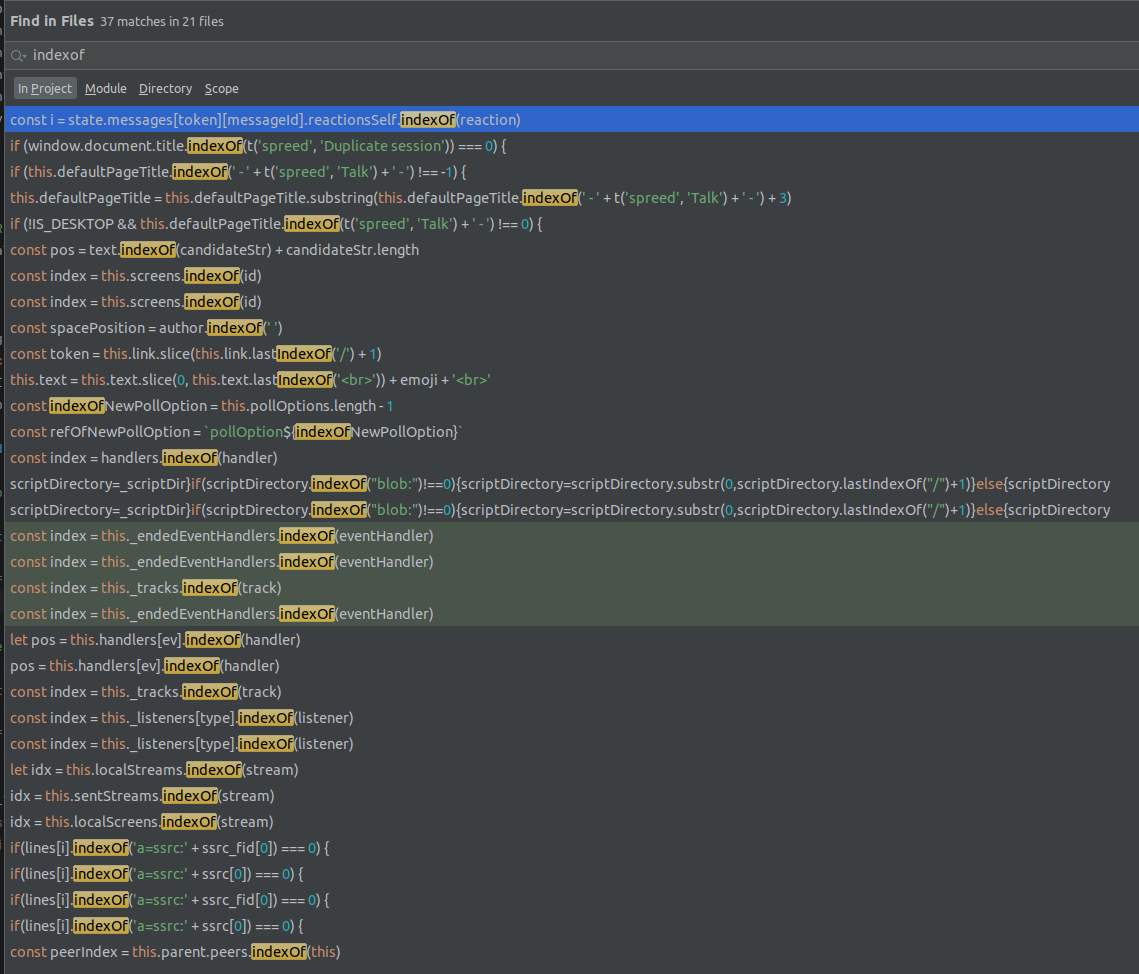The width and height of the screenshot is (1139, 974).
Task: Switch to the Module scope tab
Action: [105, 89]
